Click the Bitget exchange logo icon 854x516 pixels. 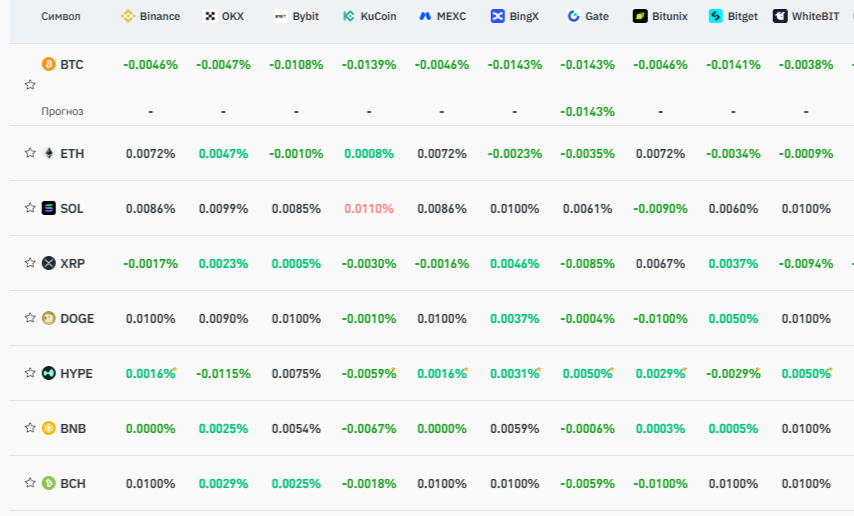[716, 16]
